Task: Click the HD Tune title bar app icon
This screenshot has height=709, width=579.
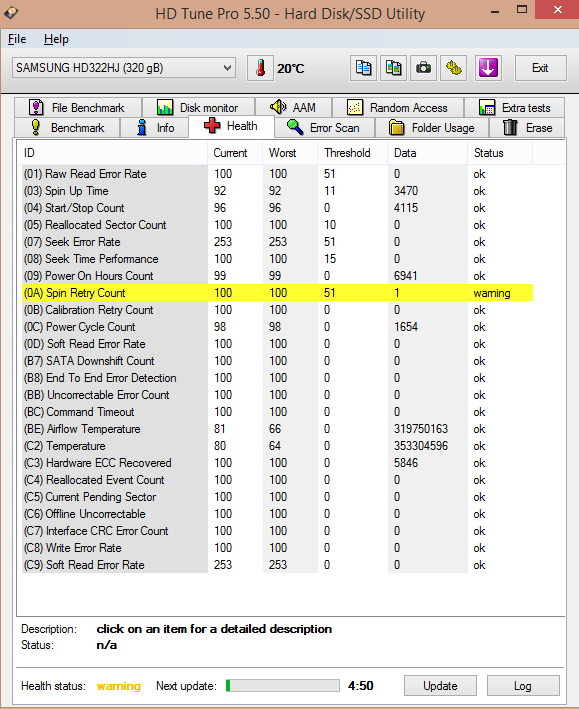Action: click(x=11, y=13)
